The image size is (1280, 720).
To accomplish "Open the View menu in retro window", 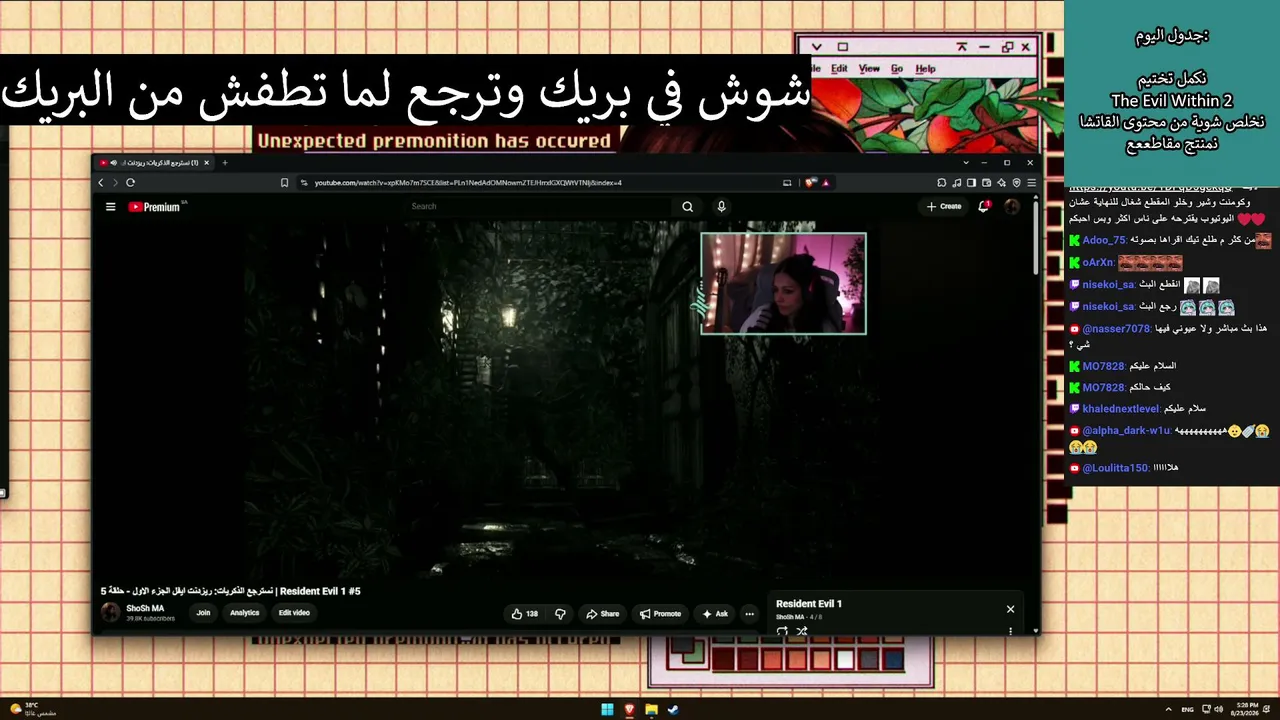I will click(x=870, y=69).
